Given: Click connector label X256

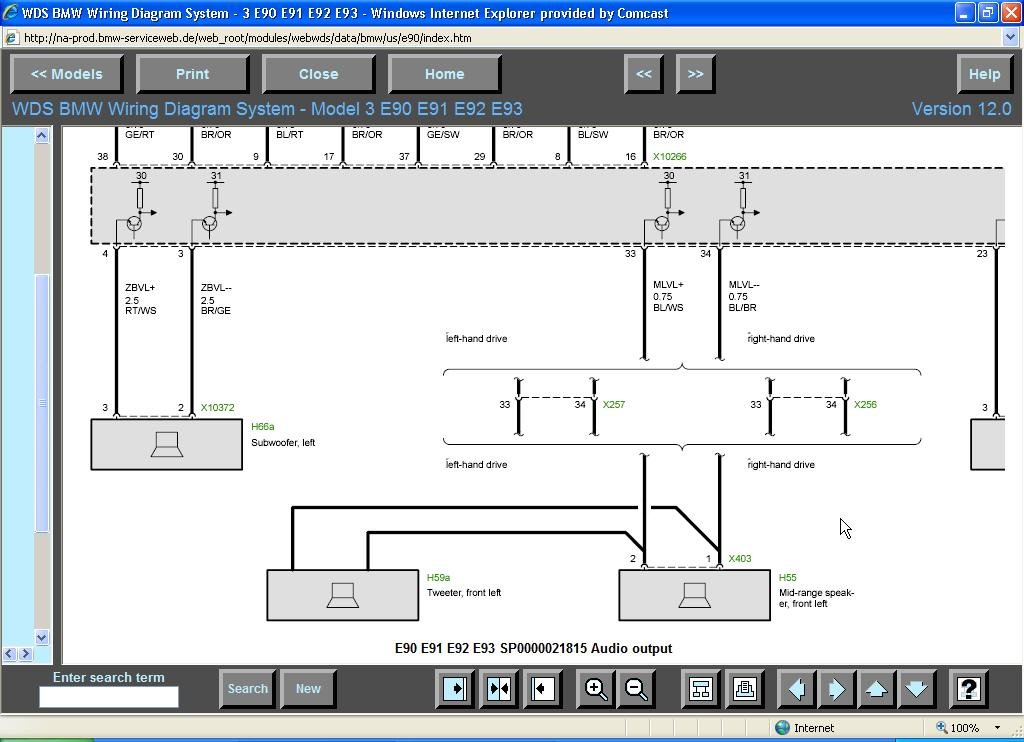Looking at the screenshot, I should 865,404.
